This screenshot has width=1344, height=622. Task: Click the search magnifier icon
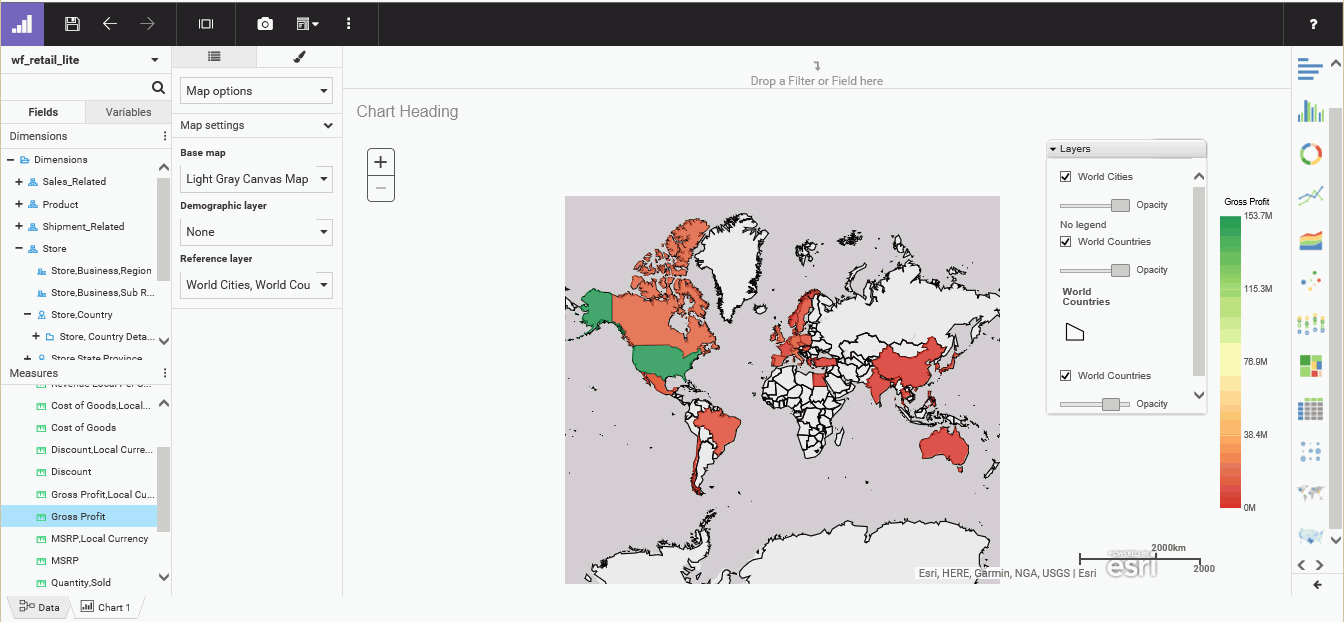(158, 88)
